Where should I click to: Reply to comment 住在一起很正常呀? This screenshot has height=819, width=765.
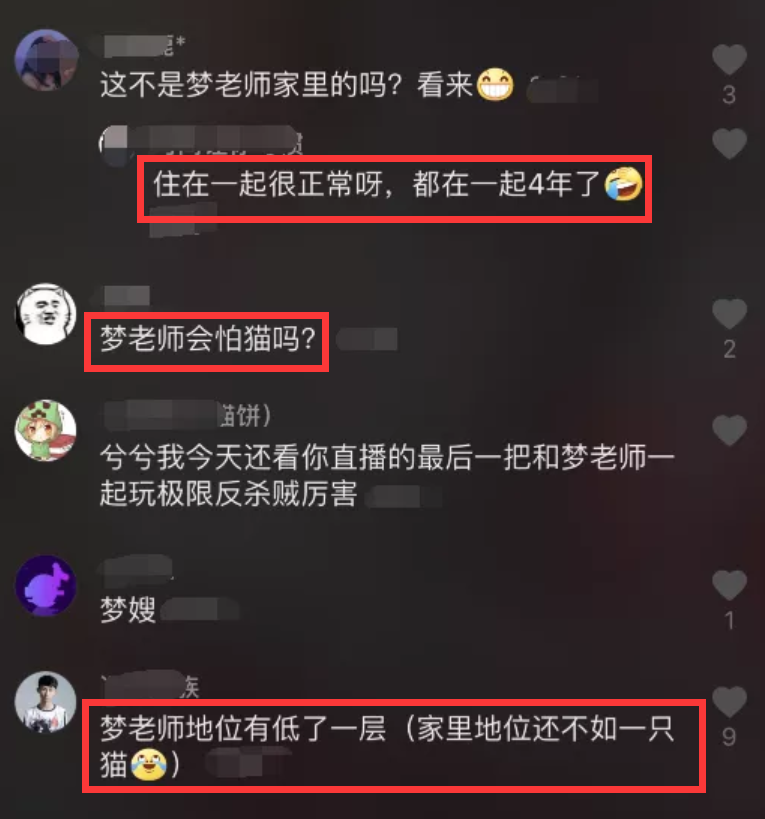[398, 184]
